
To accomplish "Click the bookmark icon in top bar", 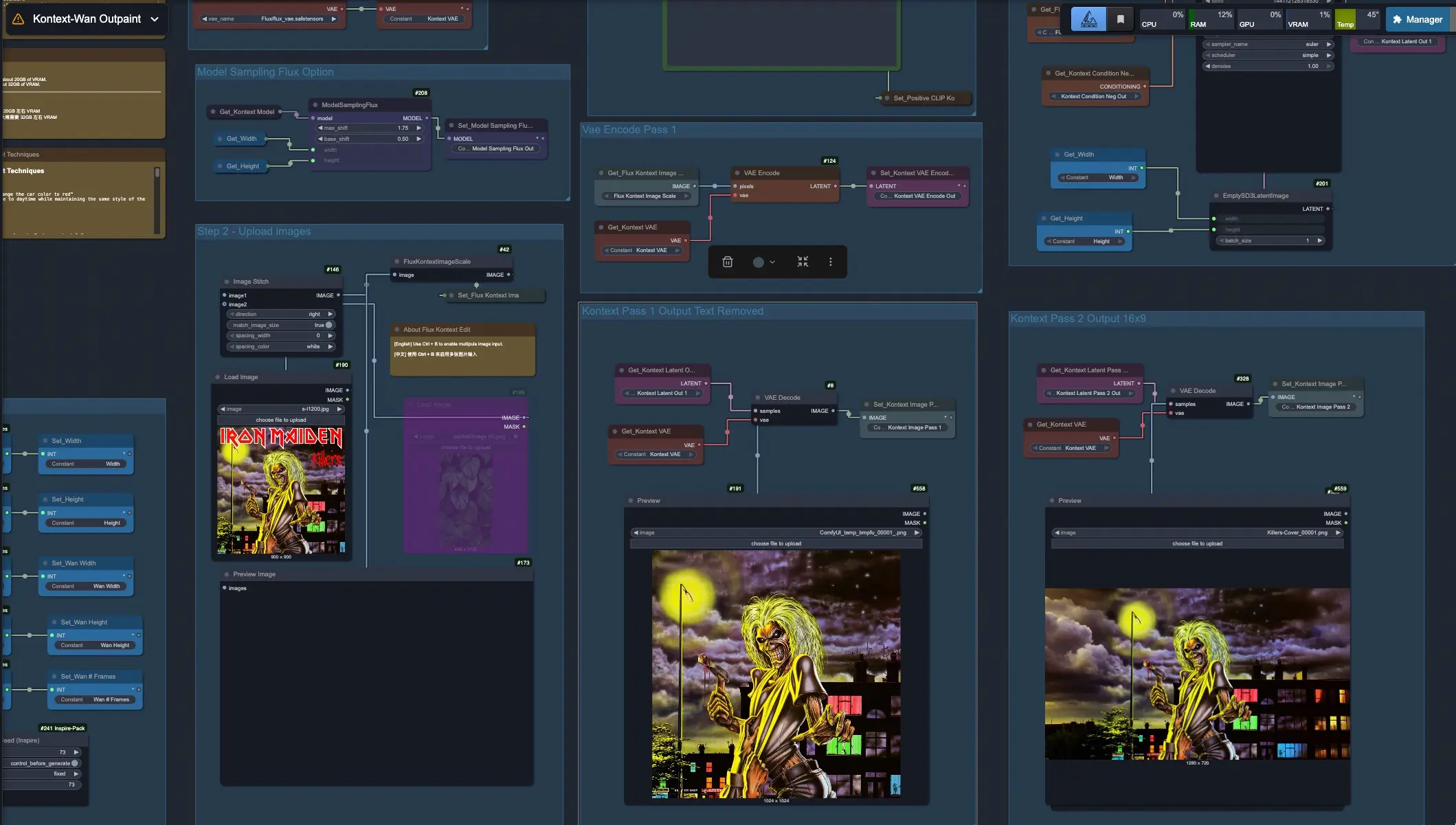I will (x=1121, y=19).
